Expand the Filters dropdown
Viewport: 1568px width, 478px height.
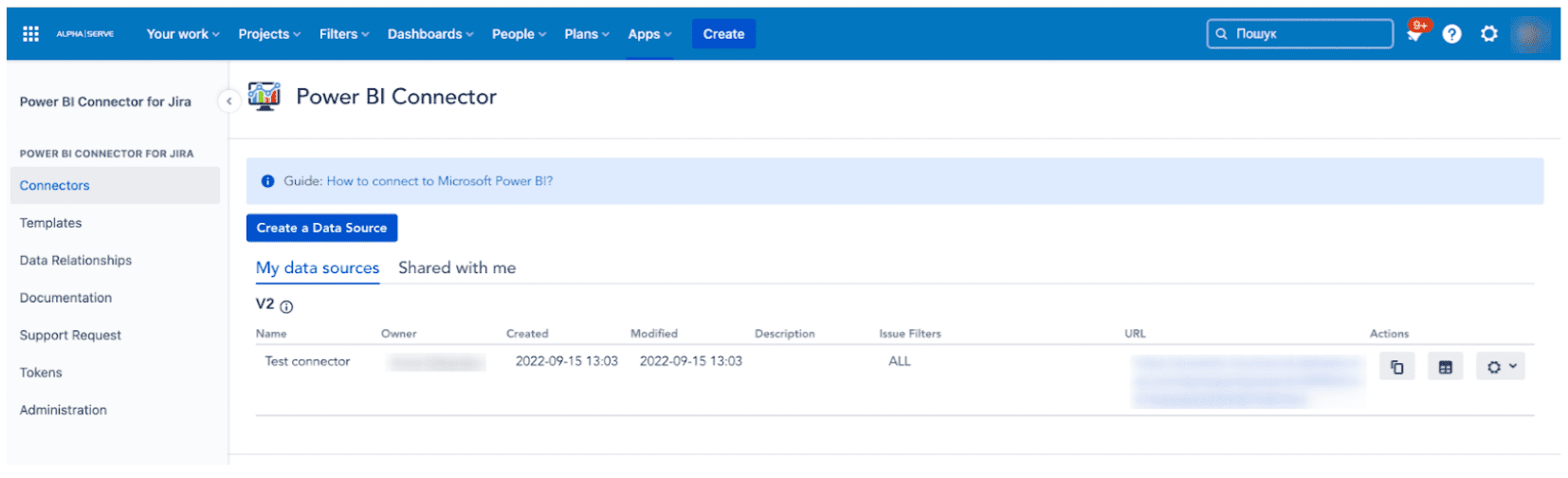[x=344, y=34]
